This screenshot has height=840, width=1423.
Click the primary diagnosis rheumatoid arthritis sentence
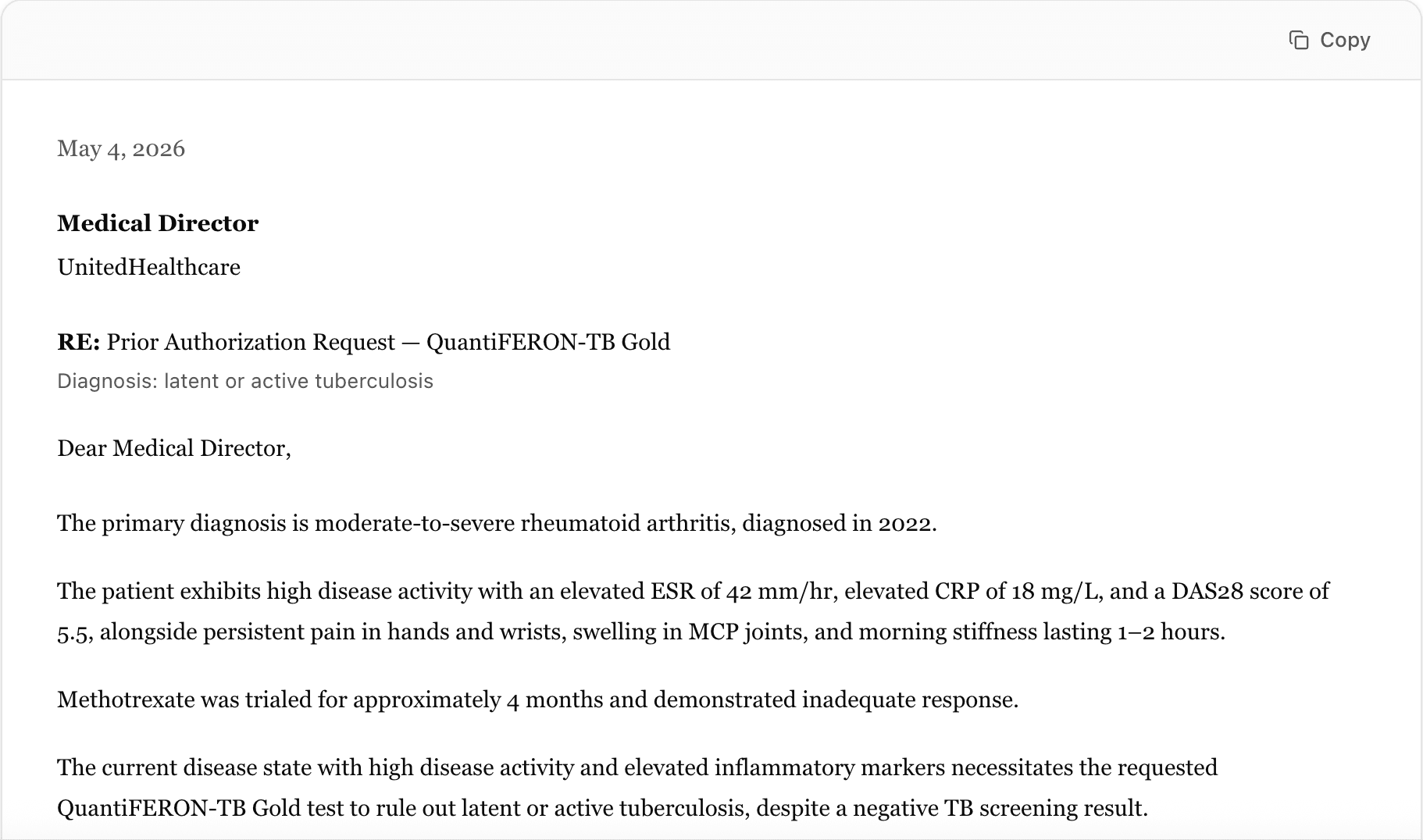(497, 523)
